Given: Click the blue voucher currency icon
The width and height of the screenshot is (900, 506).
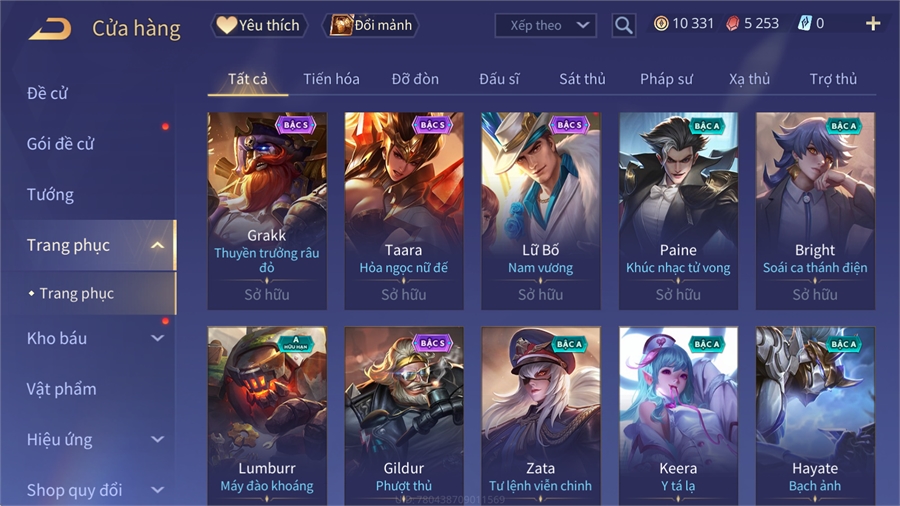Looking at the screenshot, I should [x=804, y=24].
